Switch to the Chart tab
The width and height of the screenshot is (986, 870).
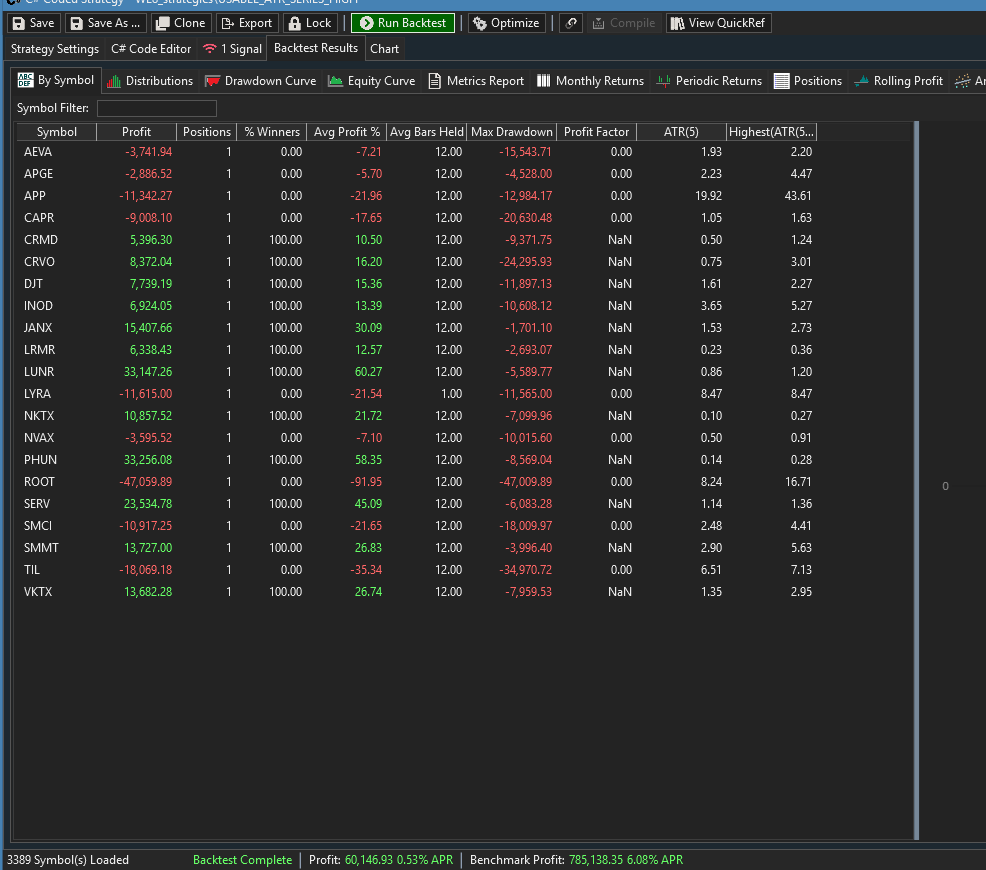pyautogui.click(x=384, y=49)
